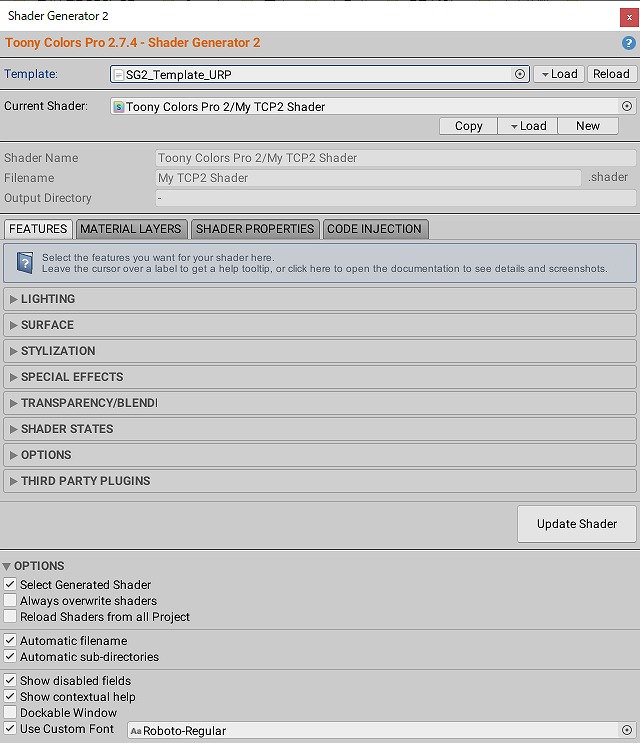Click the Copy shader button
The width and height of the screenshot is (640, 743).
(469, 126)
